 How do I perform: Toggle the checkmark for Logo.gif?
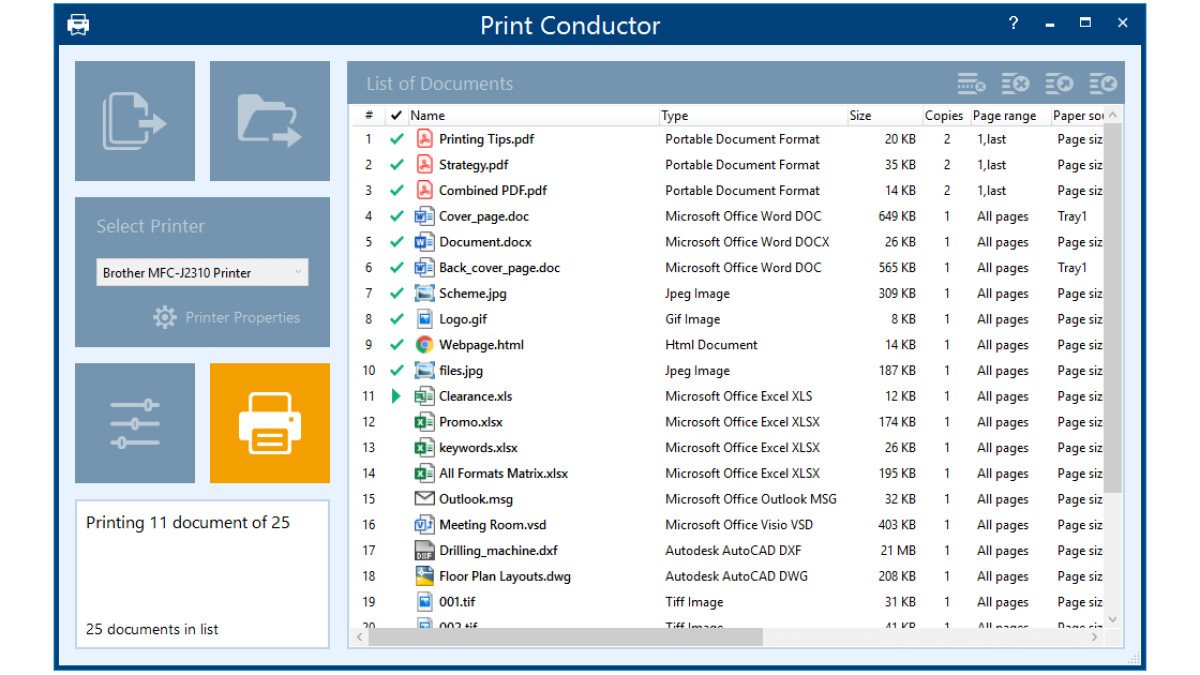(x=397, y=319)
